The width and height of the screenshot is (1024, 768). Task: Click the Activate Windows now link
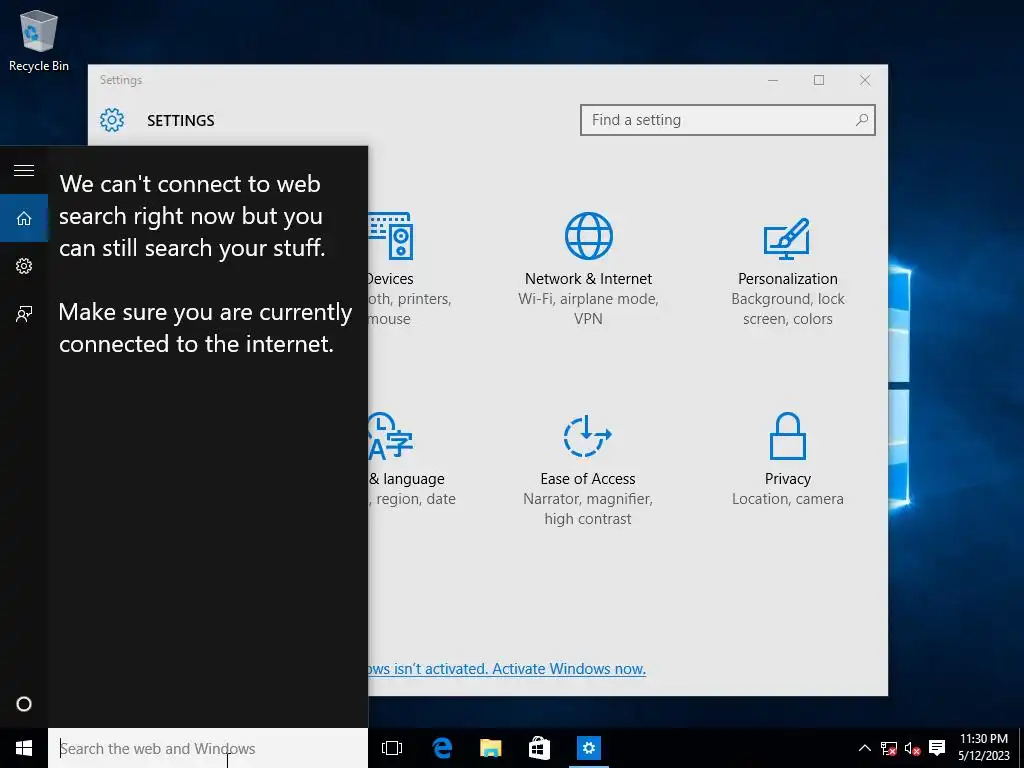(507, 669)
